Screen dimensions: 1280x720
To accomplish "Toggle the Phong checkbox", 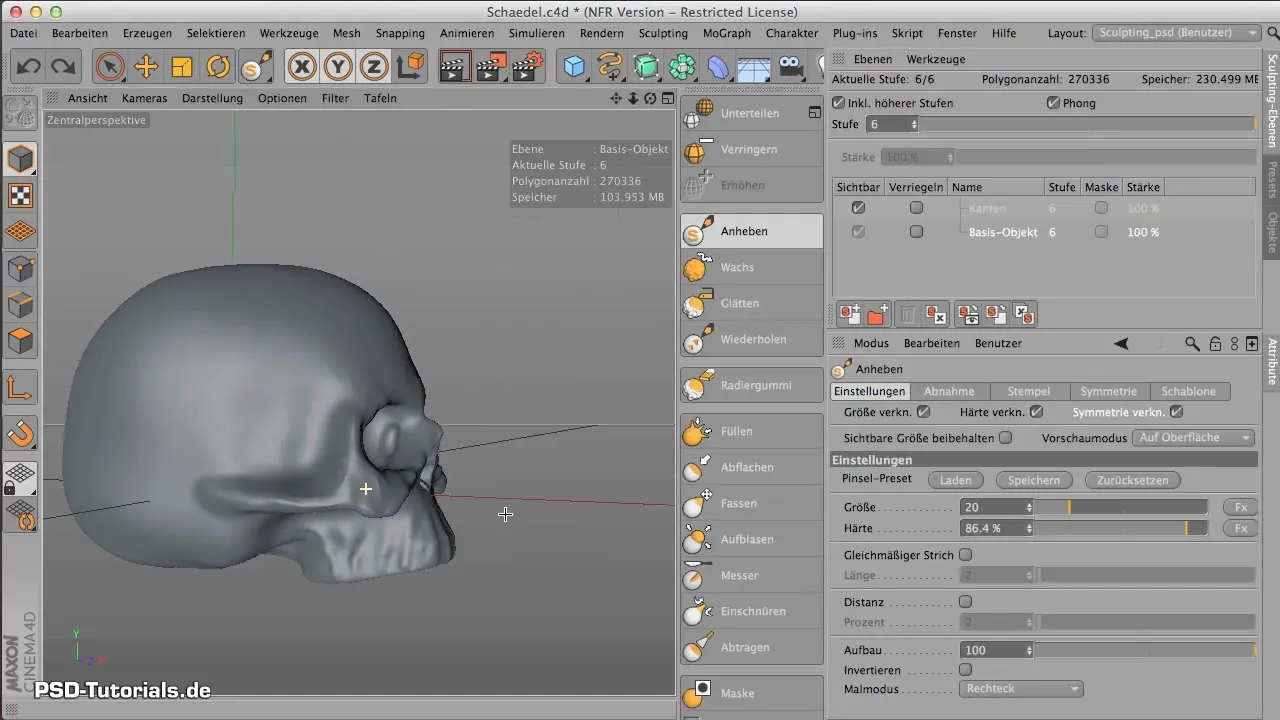I will tap(1053, 103).
